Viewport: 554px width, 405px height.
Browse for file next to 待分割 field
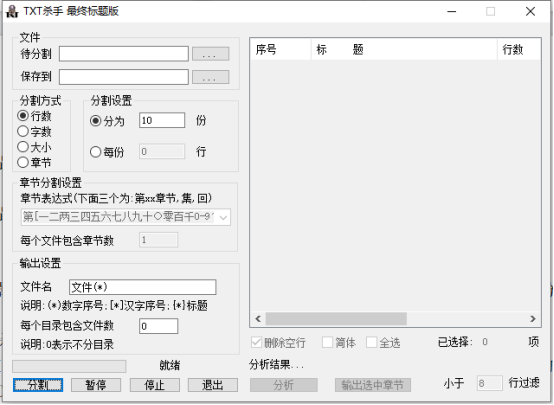[211, 54]
